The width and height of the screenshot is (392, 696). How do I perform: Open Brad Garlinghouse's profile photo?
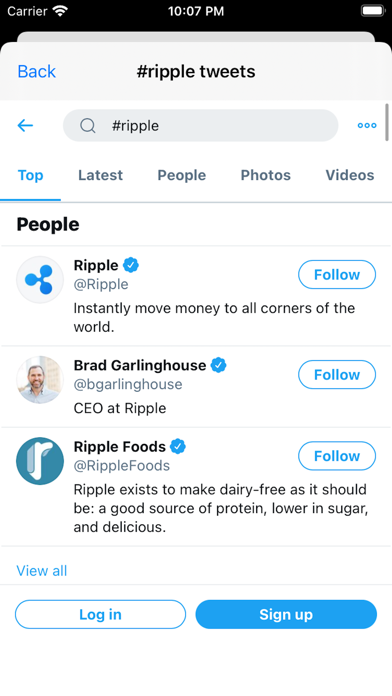[x=40, y=380]
